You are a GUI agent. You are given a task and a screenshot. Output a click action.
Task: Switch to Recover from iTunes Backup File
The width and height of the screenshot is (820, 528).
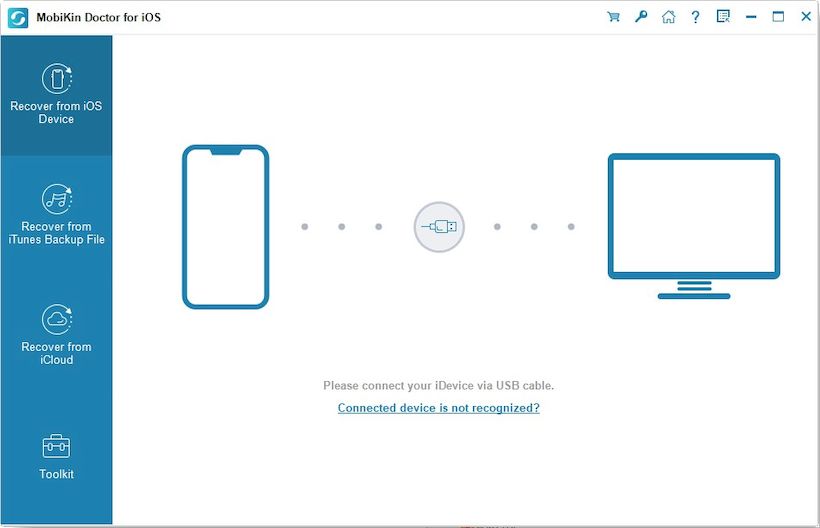point(56,233)
